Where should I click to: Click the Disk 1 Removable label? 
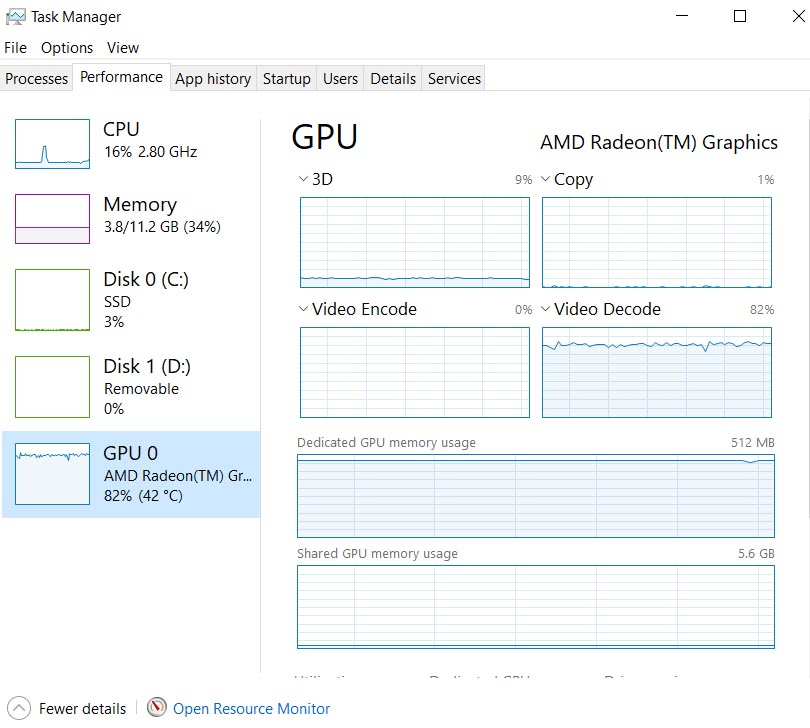(142, 389)
